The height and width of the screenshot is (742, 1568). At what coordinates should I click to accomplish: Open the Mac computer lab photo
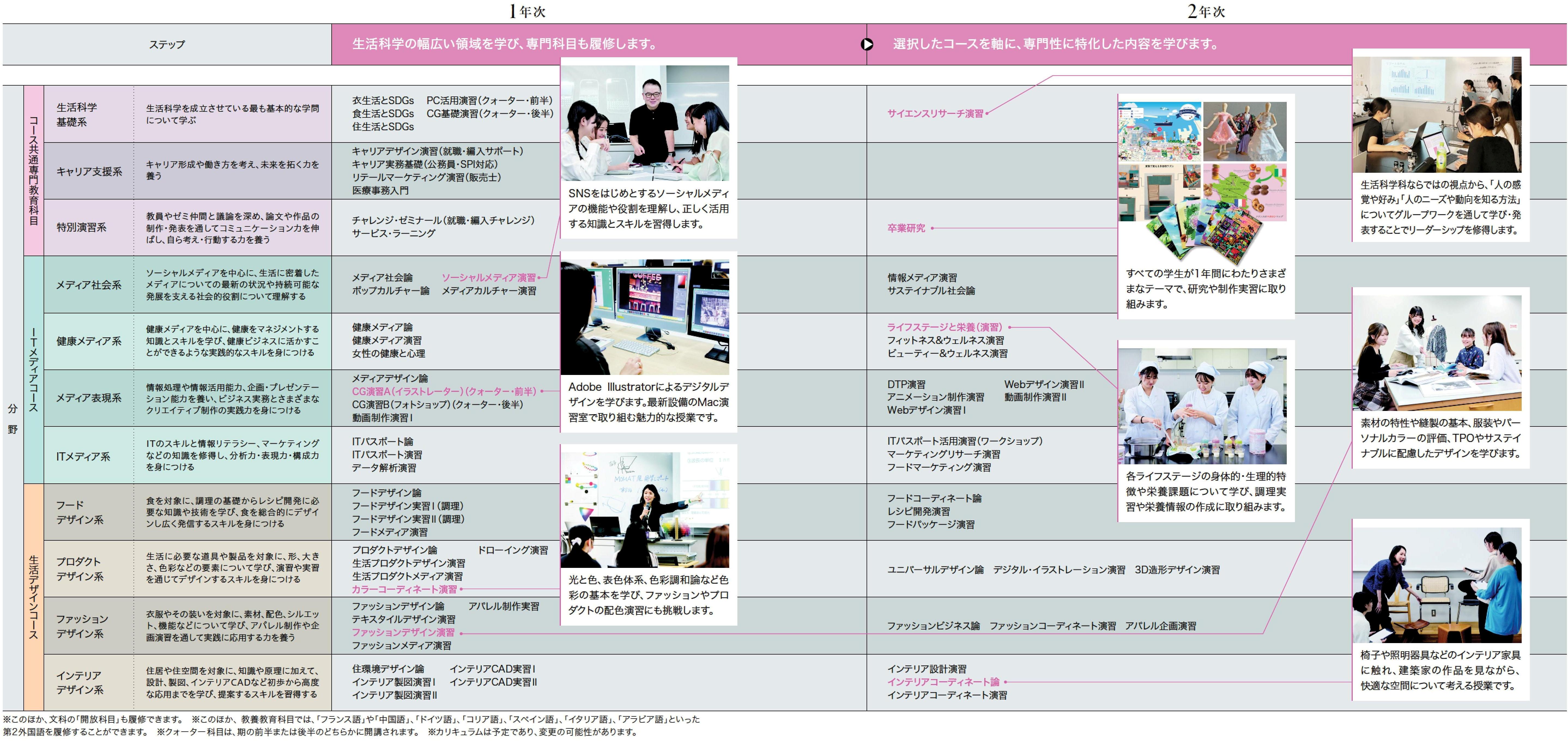[644, 317]
